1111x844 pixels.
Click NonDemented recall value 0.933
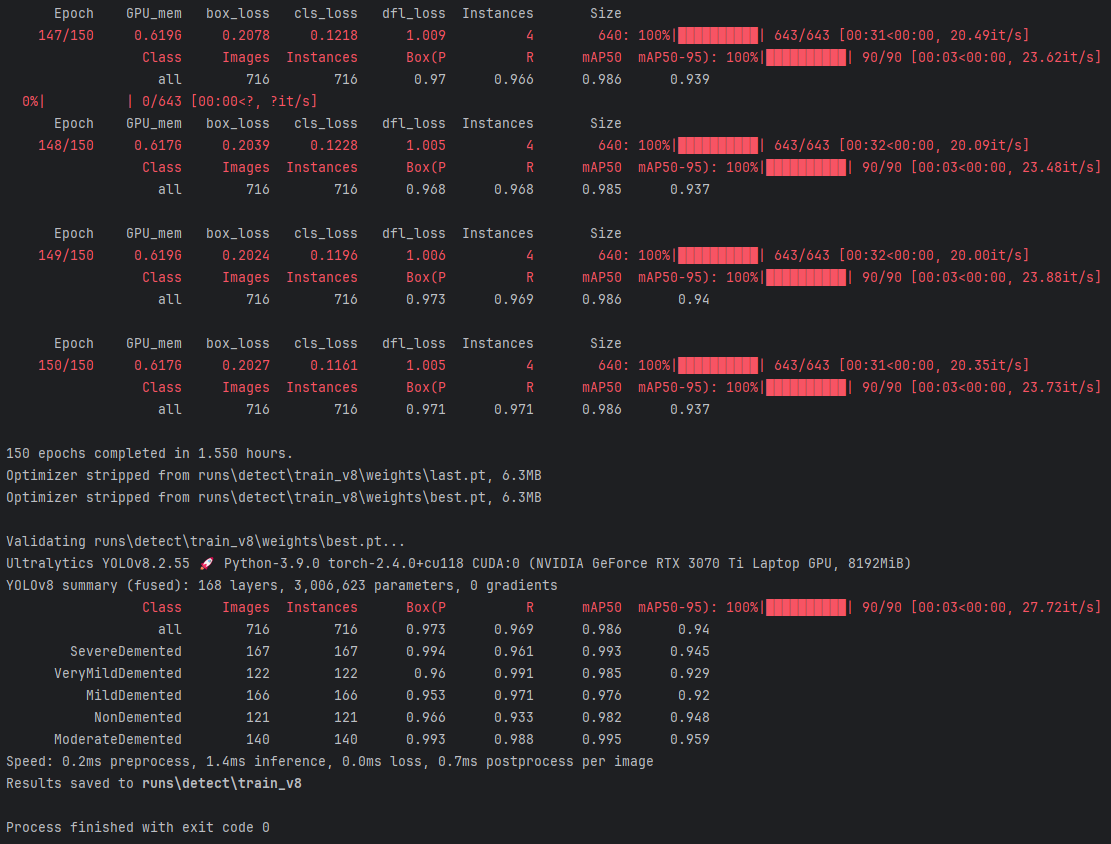coord(514,717)
